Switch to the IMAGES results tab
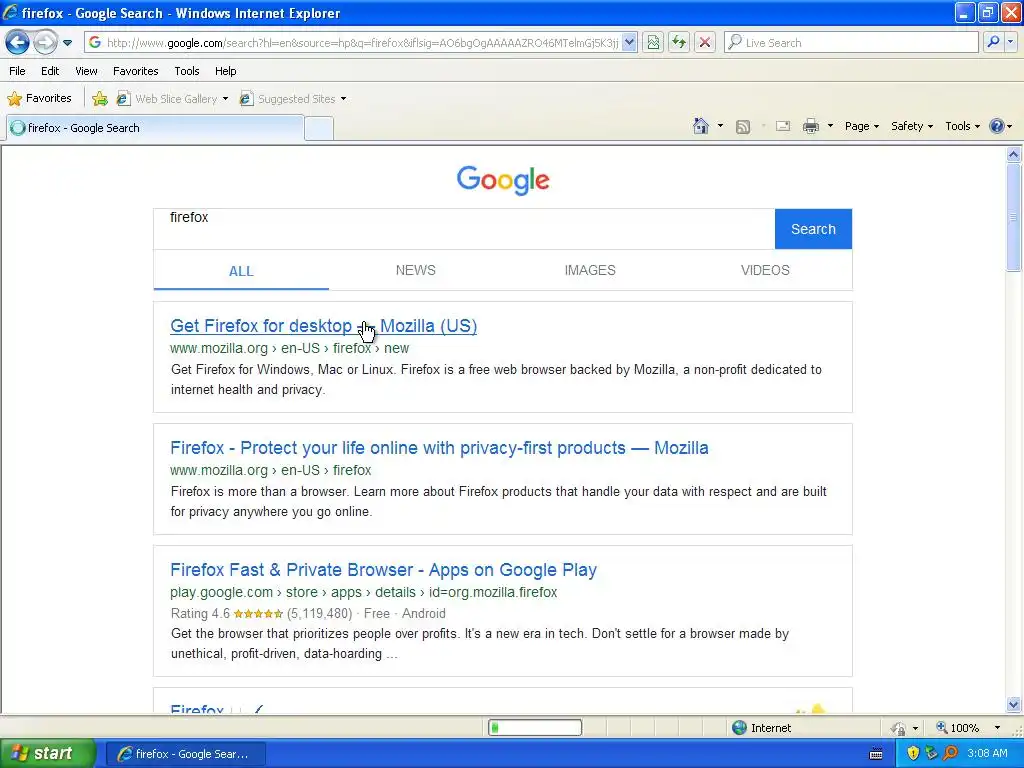The height and width of the screenshot is (768, 1024). 590,270
